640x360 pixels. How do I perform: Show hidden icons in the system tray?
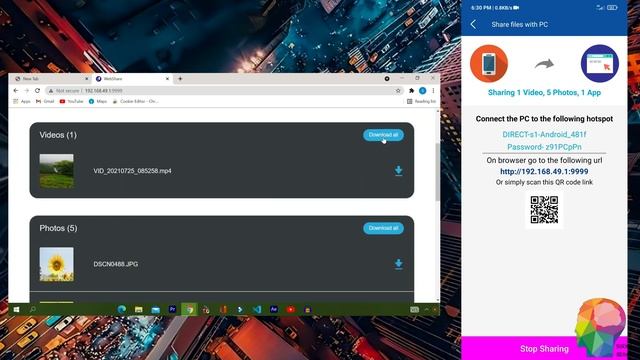click(x=426, y=310)
